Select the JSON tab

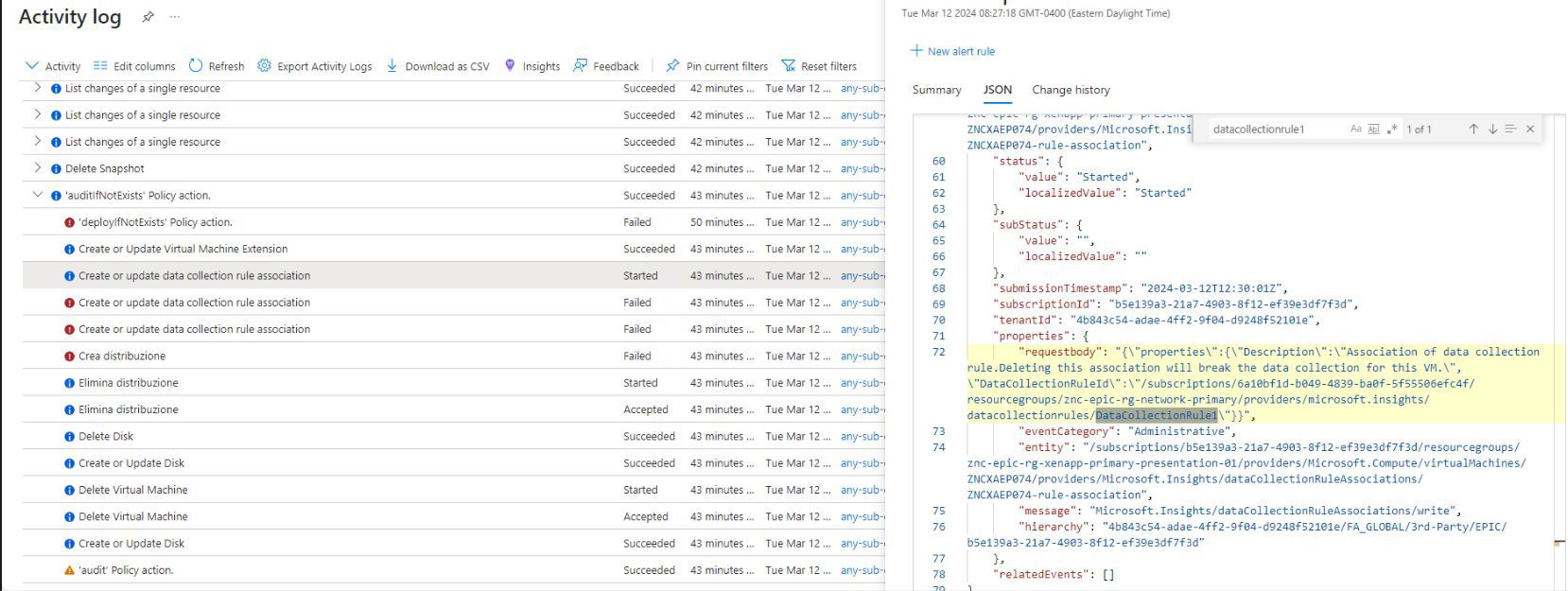point(997,90)
